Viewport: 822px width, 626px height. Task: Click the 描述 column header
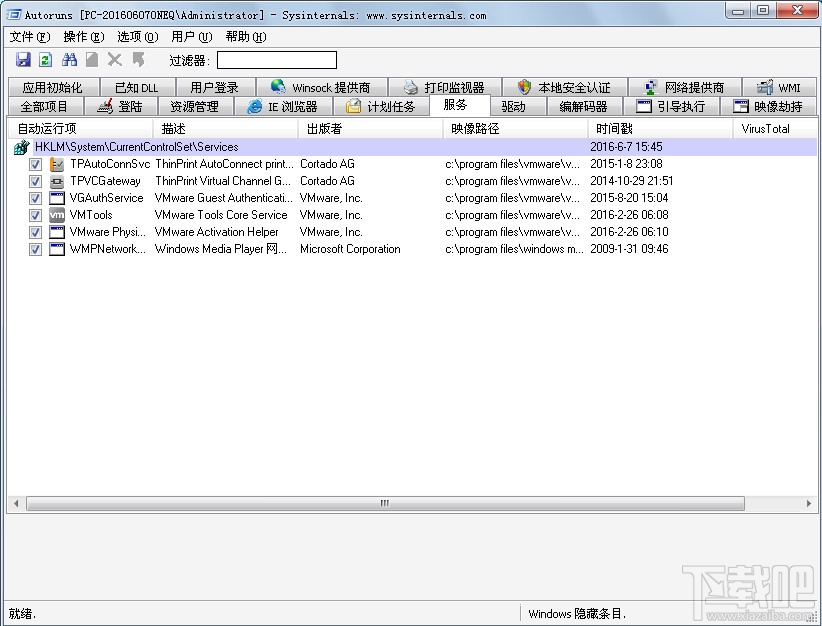pos(225,128)
